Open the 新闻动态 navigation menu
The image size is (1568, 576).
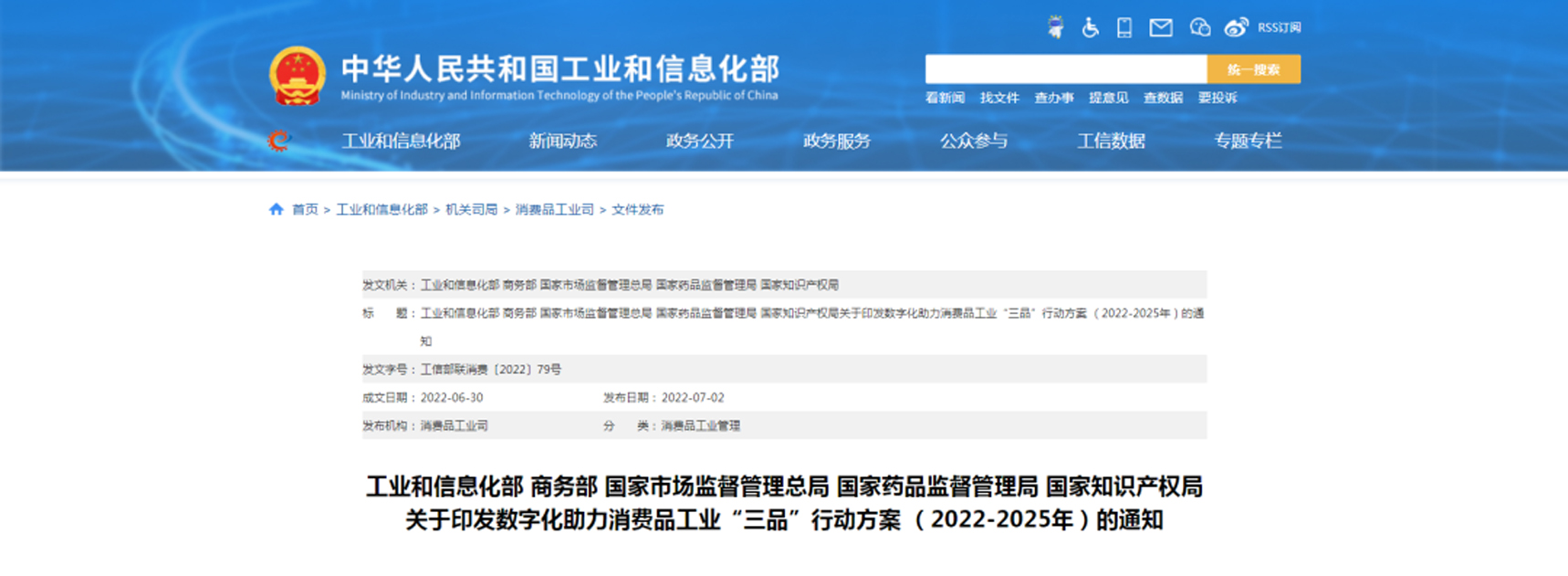[x=562, y=141]
